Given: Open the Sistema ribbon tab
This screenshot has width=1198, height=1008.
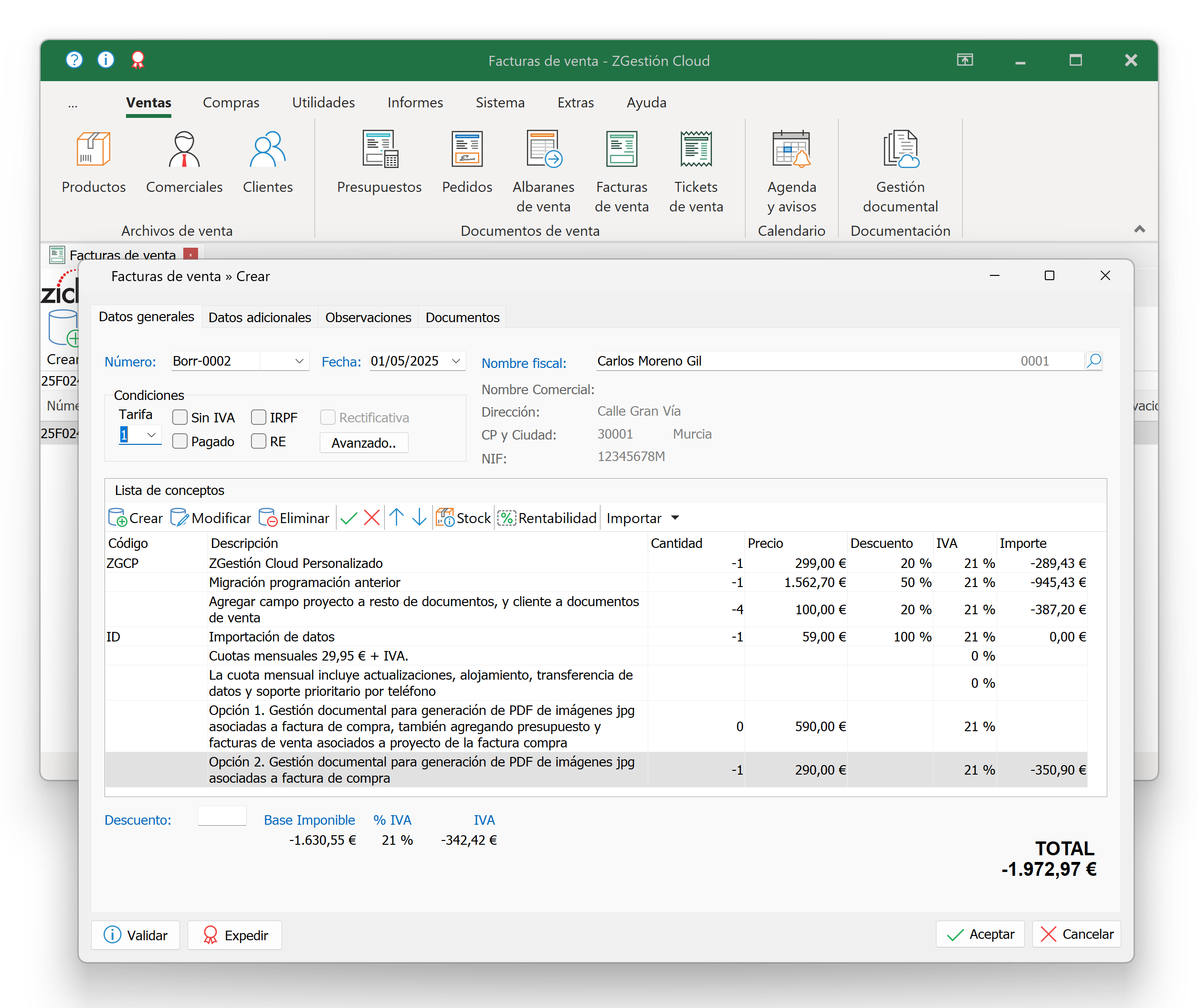Looking at the screenshot, I should tap(500, 102).
